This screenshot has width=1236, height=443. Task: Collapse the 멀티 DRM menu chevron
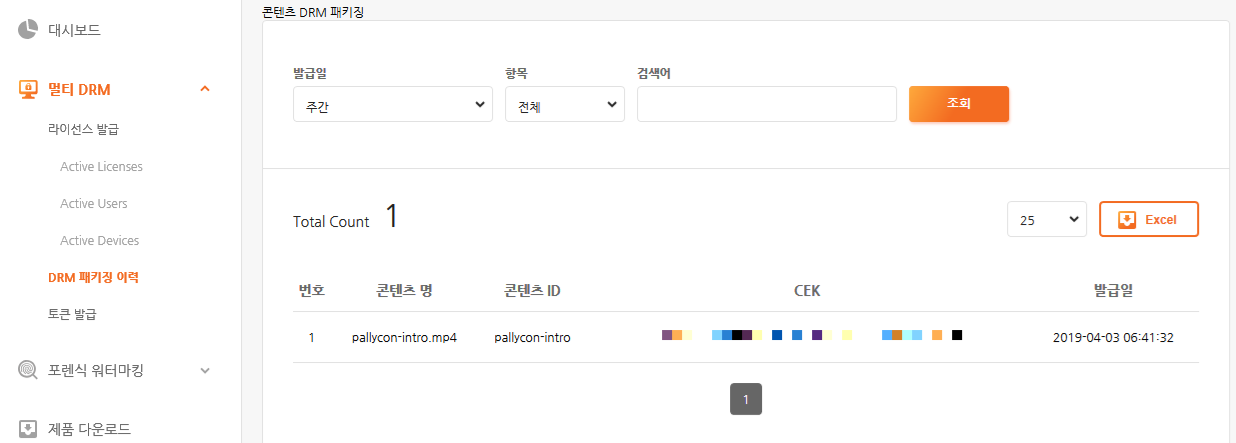205,89
